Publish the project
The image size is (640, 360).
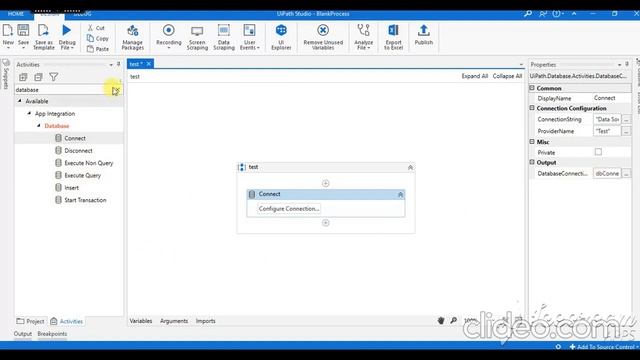[x=424, y=35]
